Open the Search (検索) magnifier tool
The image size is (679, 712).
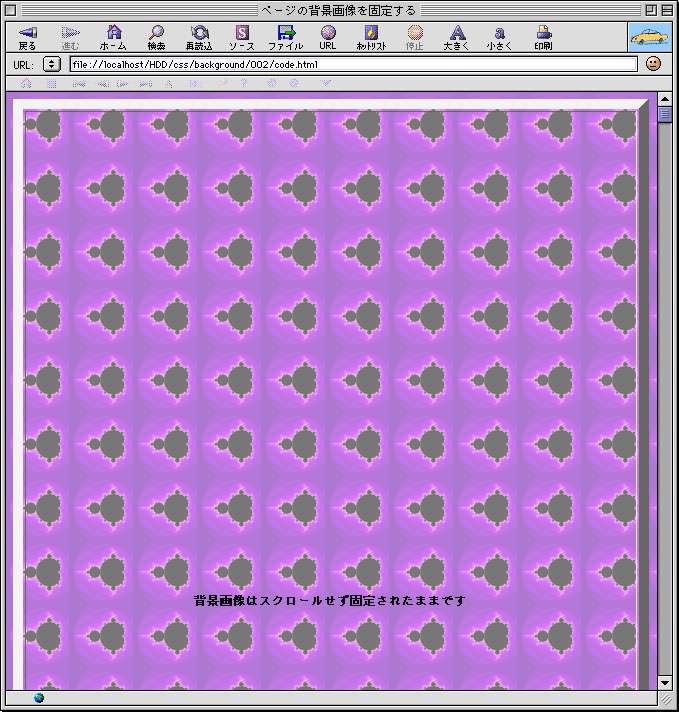(156, 34)
